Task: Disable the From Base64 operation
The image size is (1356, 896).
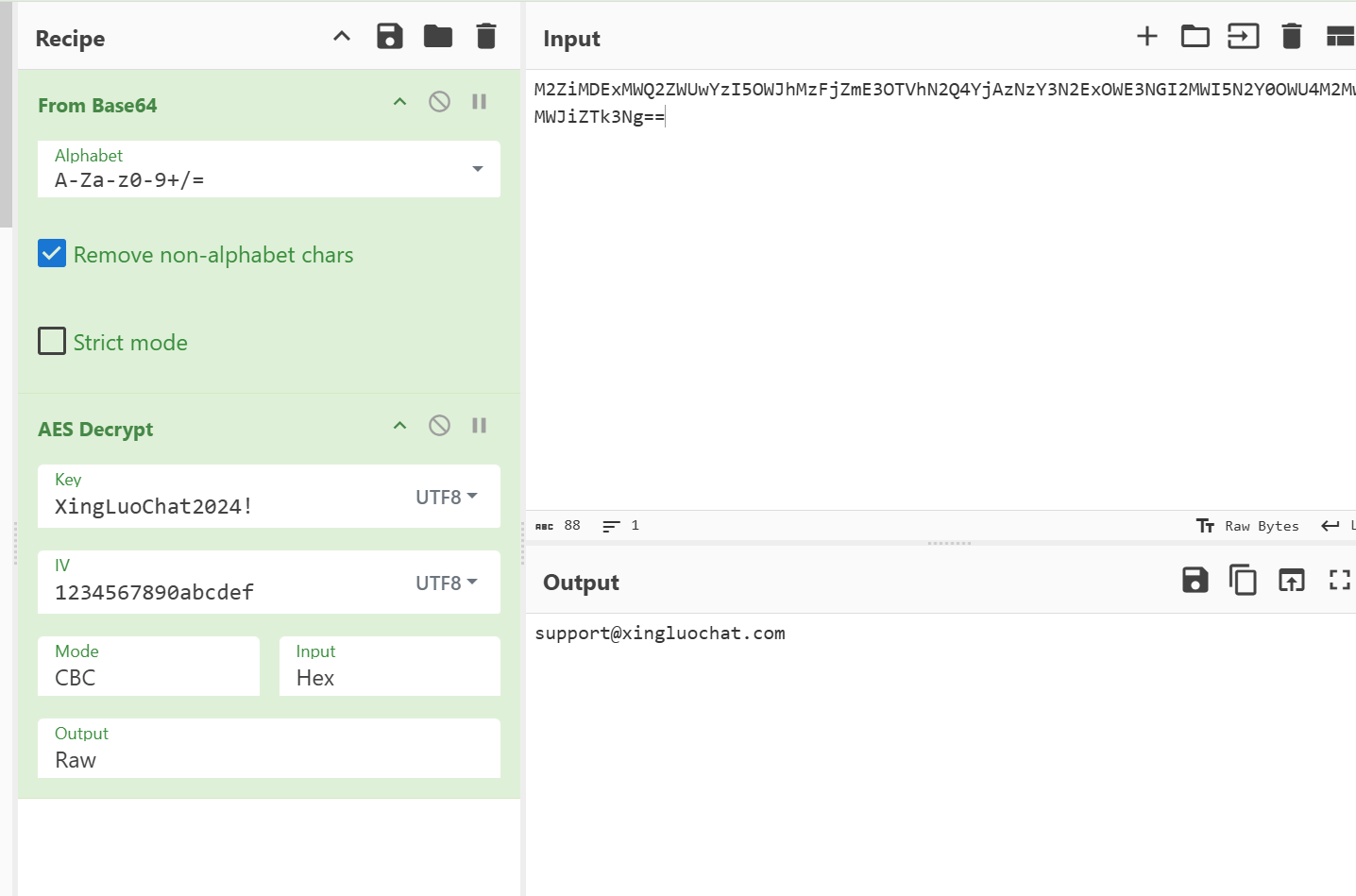Action: click(439, 102)
